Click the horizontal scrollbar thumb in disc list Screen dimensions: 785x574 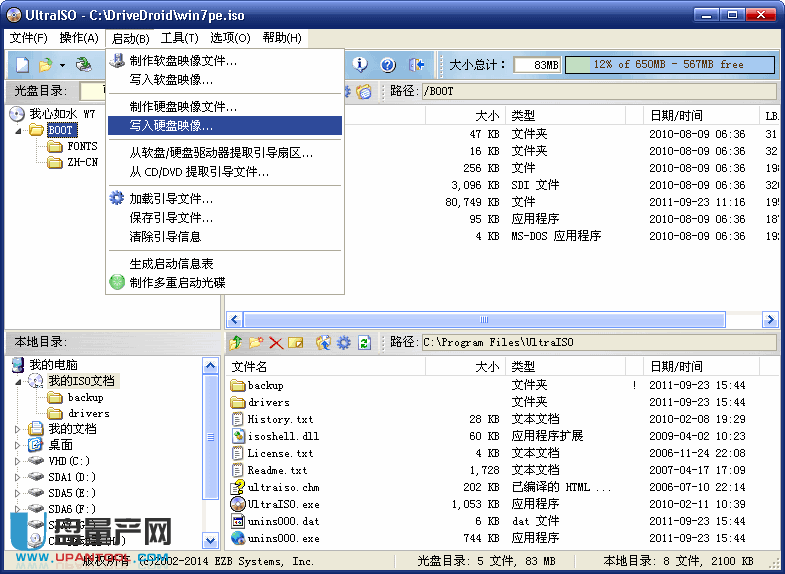click(x=484, y=319)
